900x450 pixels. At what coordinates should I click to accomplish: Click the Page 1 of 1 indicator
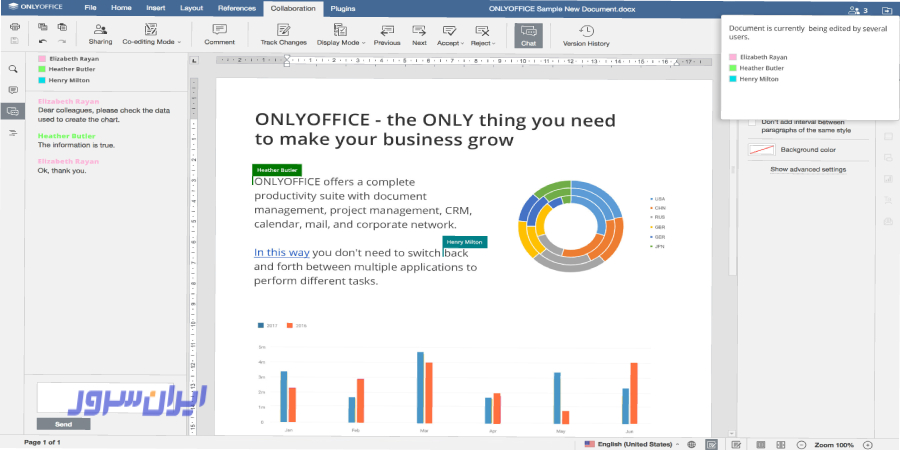[42, 442]
